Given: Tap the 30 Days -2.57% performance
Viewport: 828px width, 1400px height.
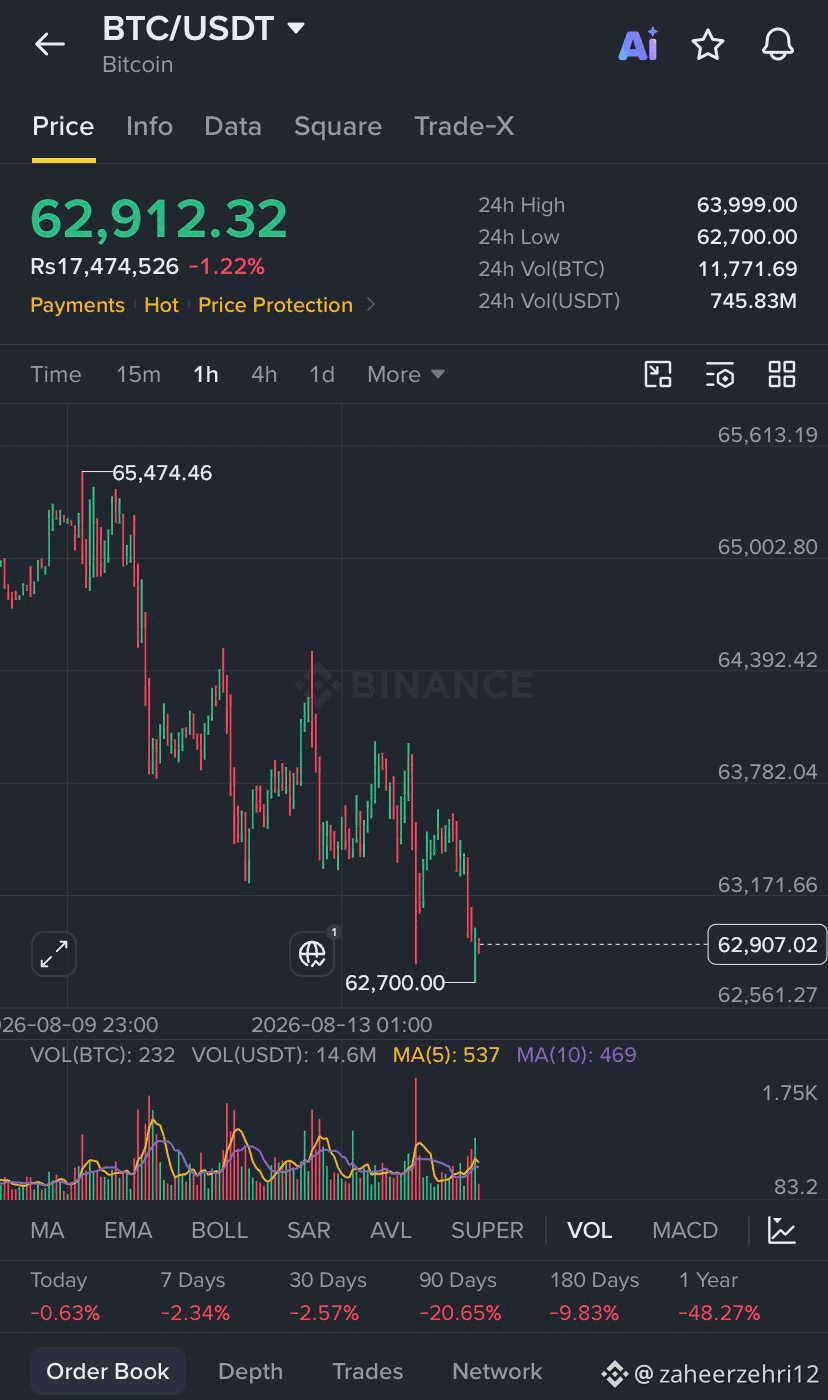Looking at the screenshot, I should point(328,1296).
